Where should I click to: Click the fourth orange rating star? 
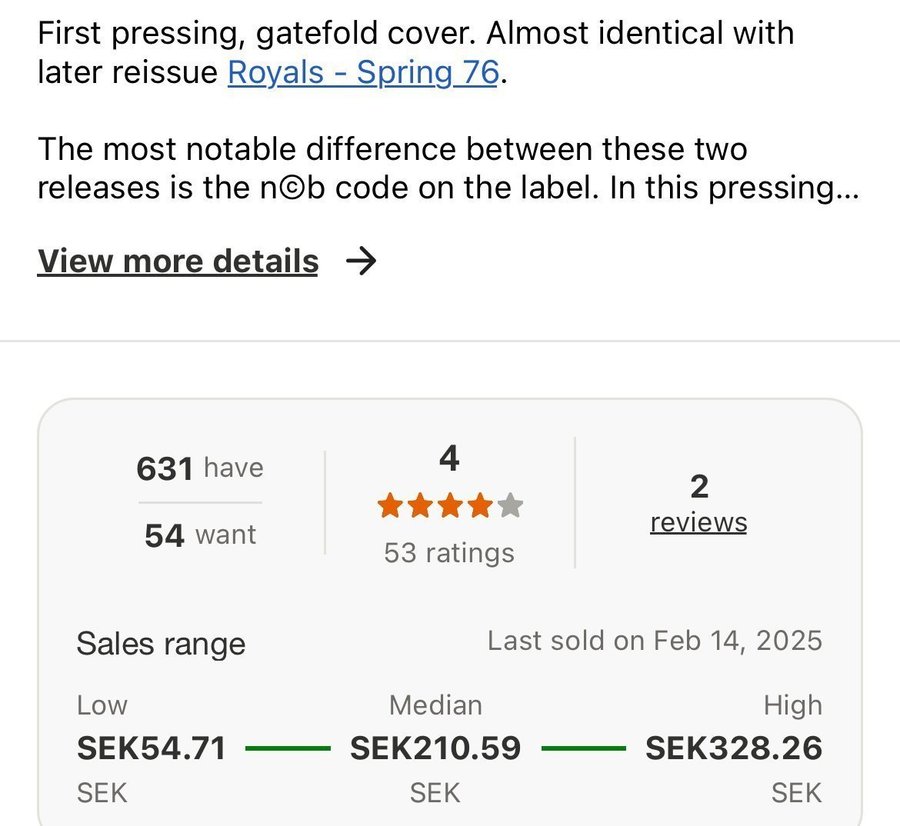[x=480, y=506]
